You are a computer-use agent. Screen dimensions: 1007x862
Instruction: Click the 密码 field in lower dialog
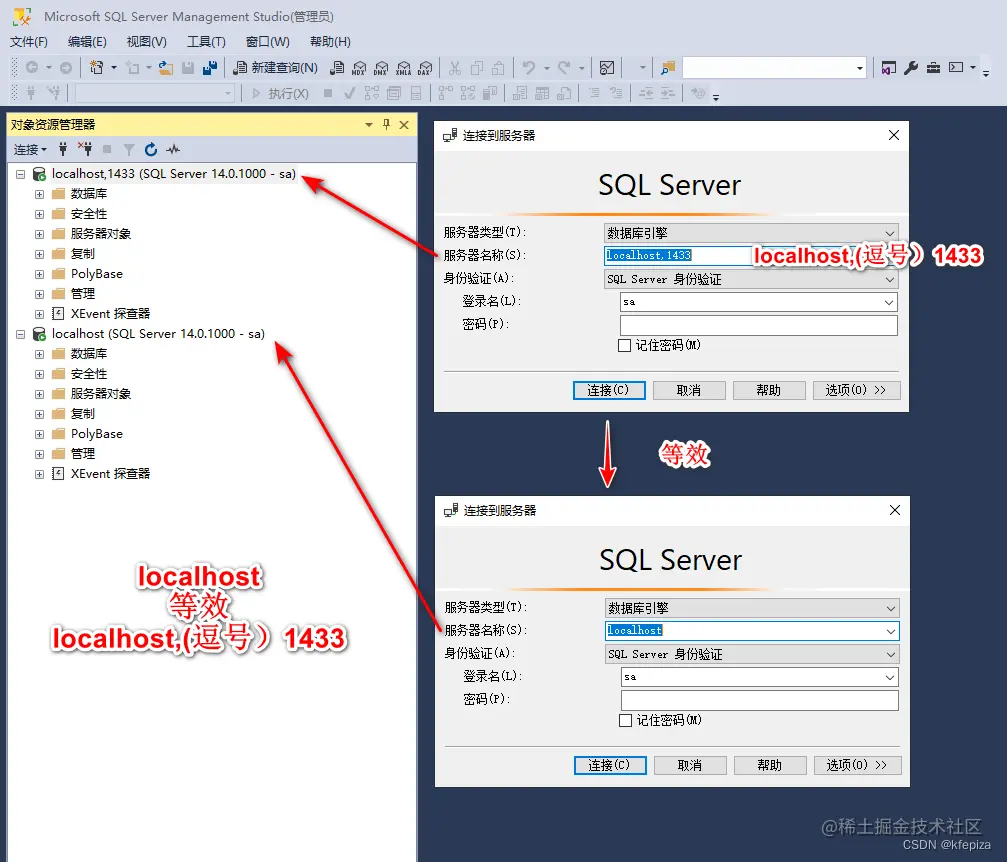point(760,700)
